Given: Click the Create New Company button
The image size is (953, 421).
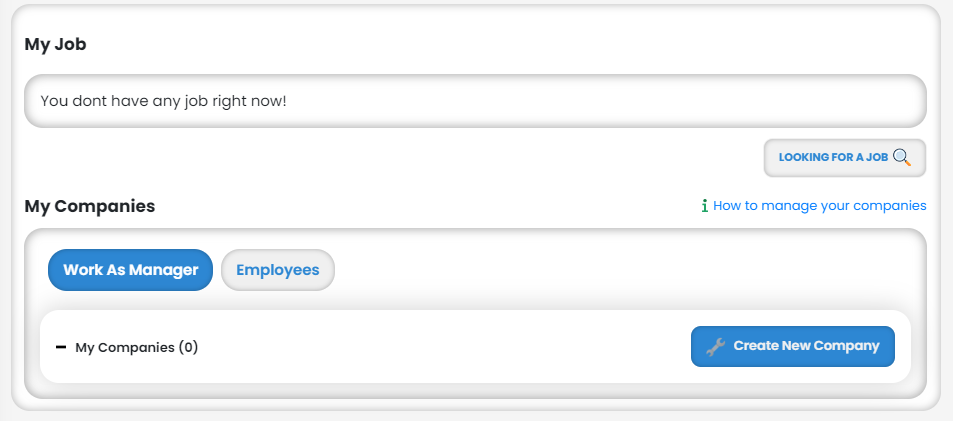Looking at the screenshot, I should 792,346.
